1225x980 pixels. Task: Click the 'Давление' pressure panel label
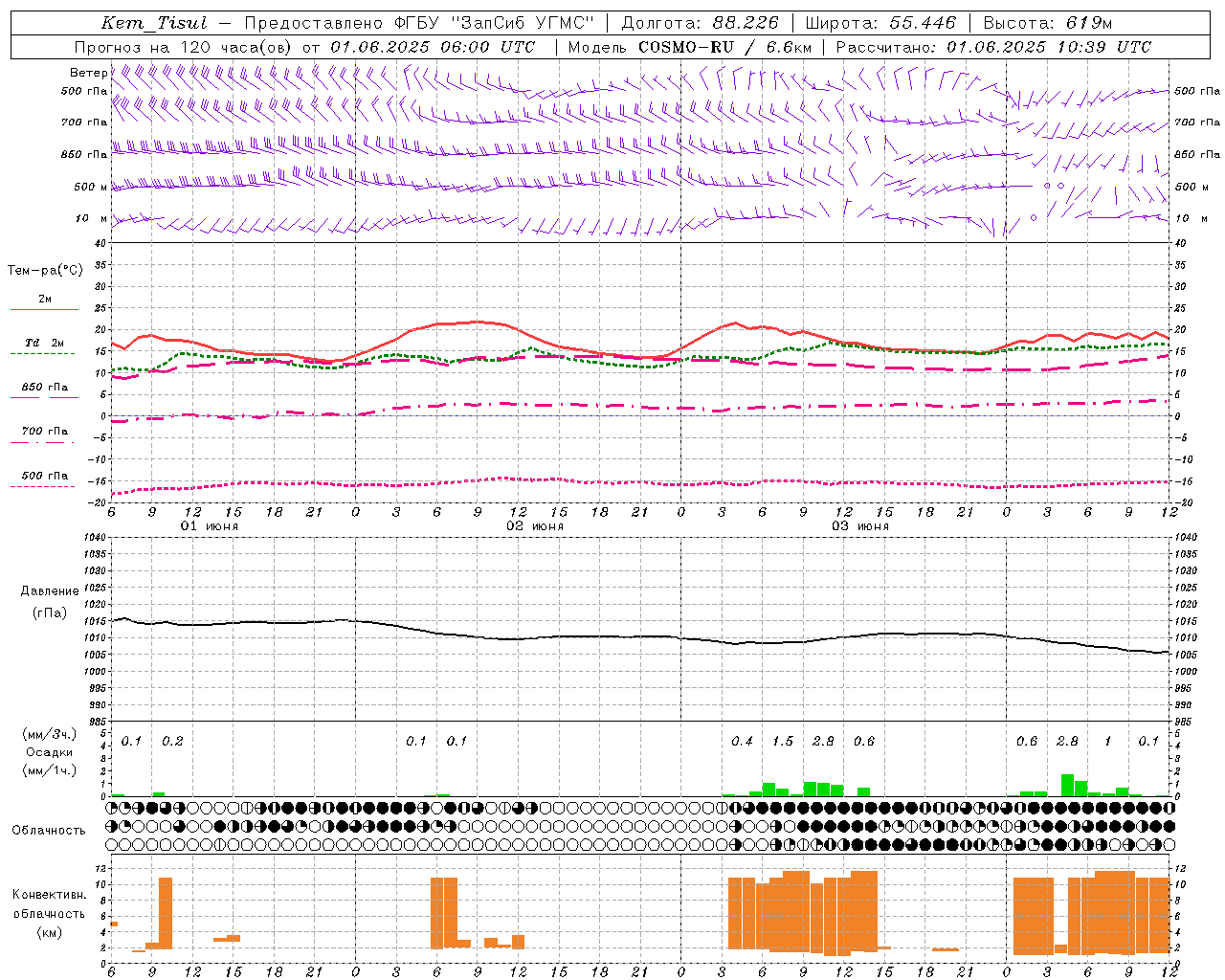click(50, 591)
